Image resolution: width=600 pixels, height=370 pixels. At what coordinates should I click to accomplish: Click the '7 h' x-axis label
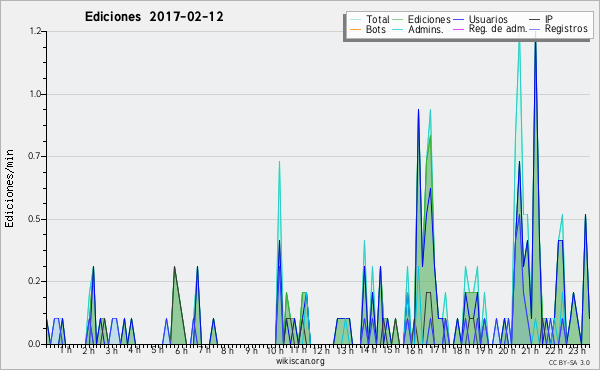(x=204, y=350)
